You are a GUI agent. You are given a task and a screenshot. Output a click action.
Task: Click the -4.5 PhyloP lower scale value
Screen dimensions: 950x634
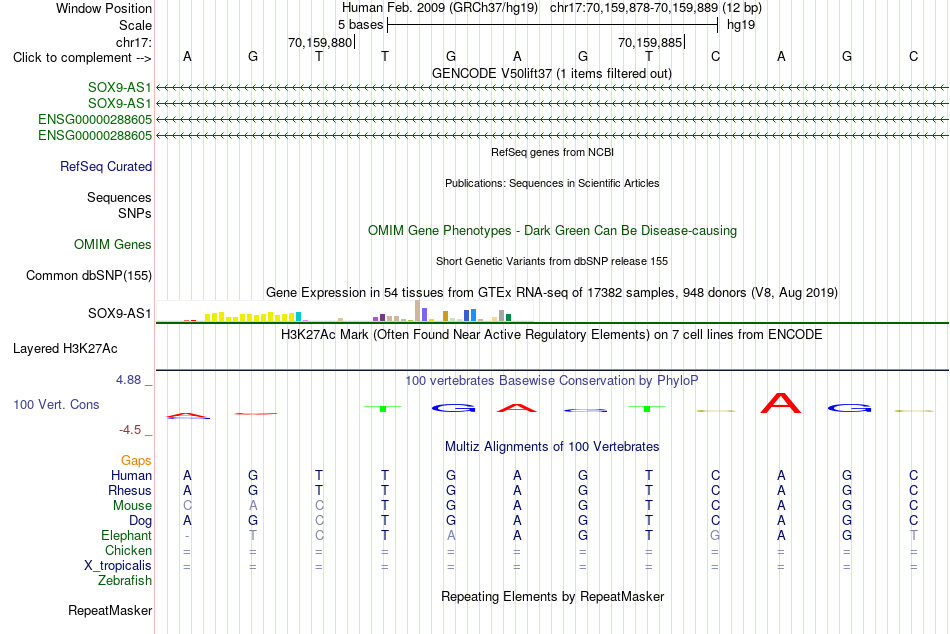130,430
